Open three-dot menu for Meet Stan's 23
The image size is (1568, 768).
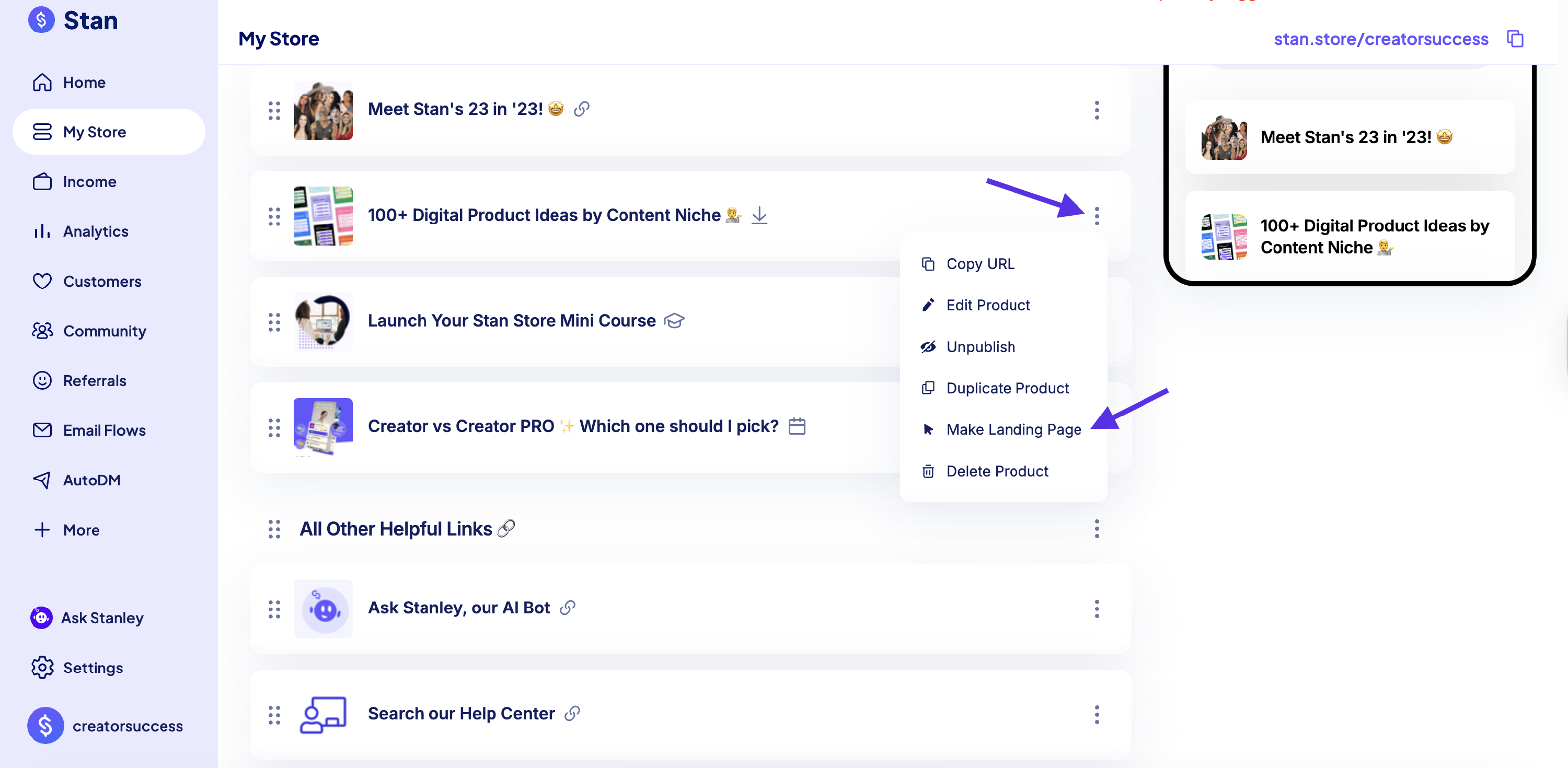(1096, 110)
